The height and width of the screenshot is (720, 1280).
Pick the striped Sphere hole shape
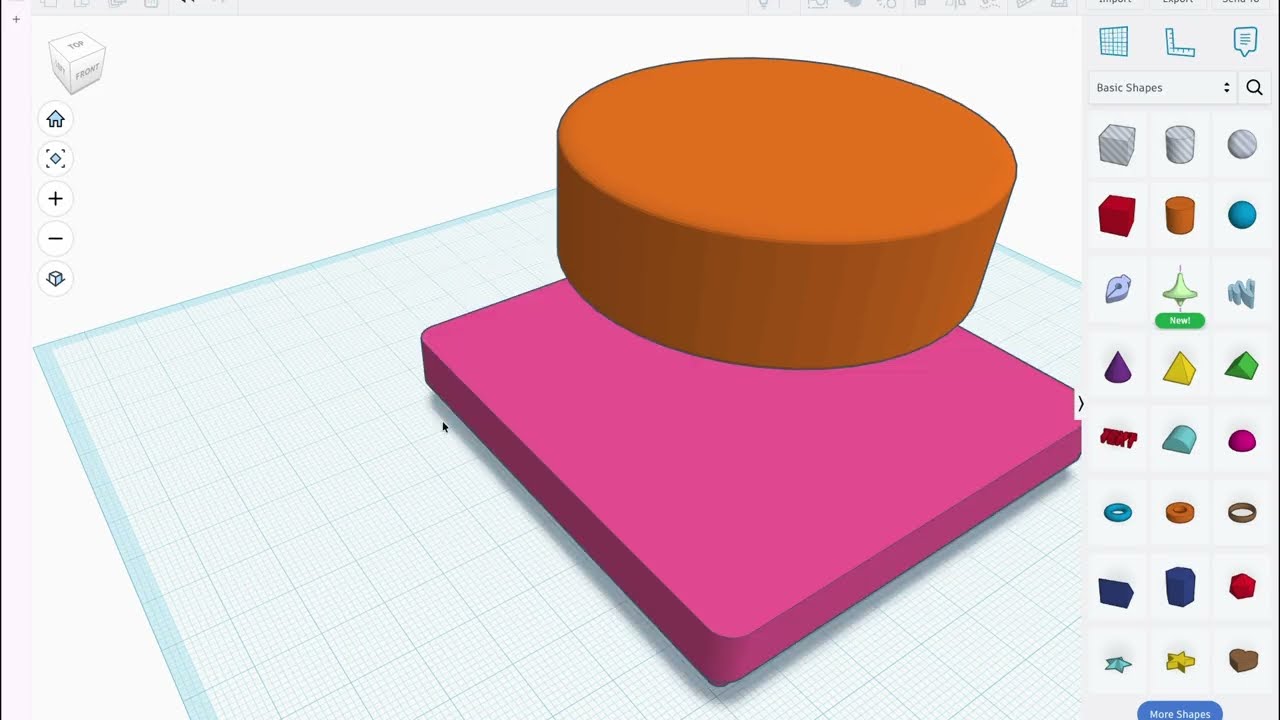pyautogui.click(x=1242, y=145)
